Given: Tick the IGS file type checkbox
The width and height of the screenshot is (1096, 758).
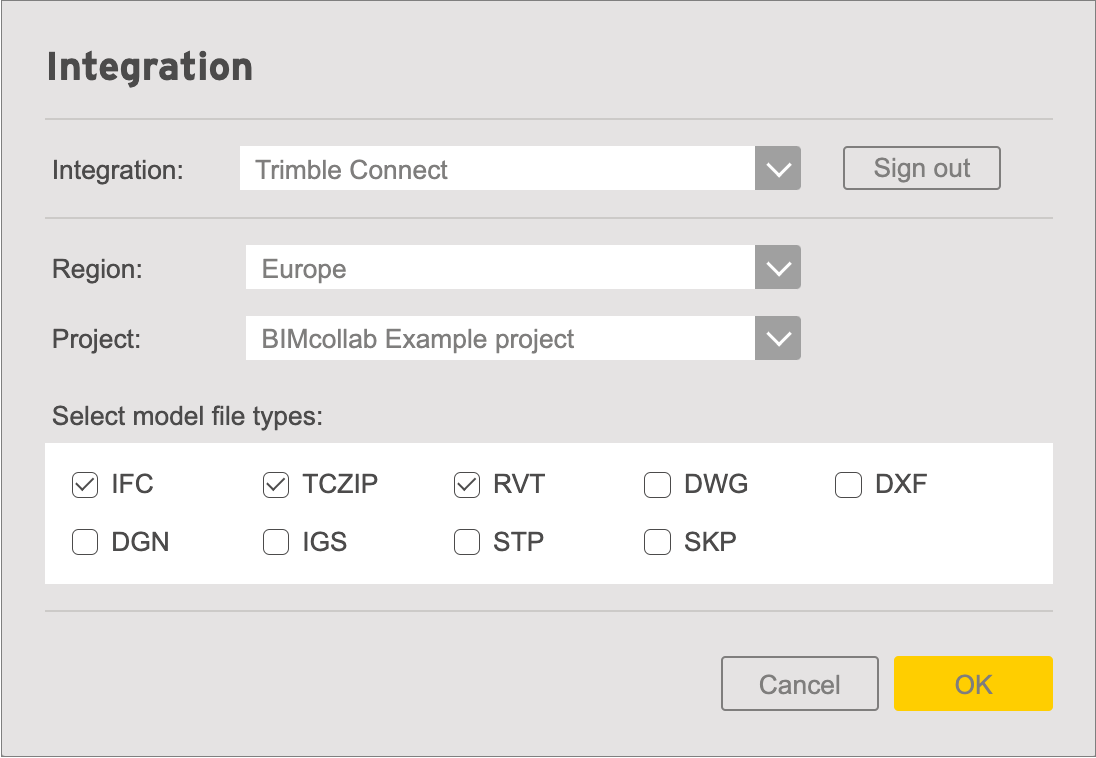Looking at the screenshot, I should pos(275,542).
